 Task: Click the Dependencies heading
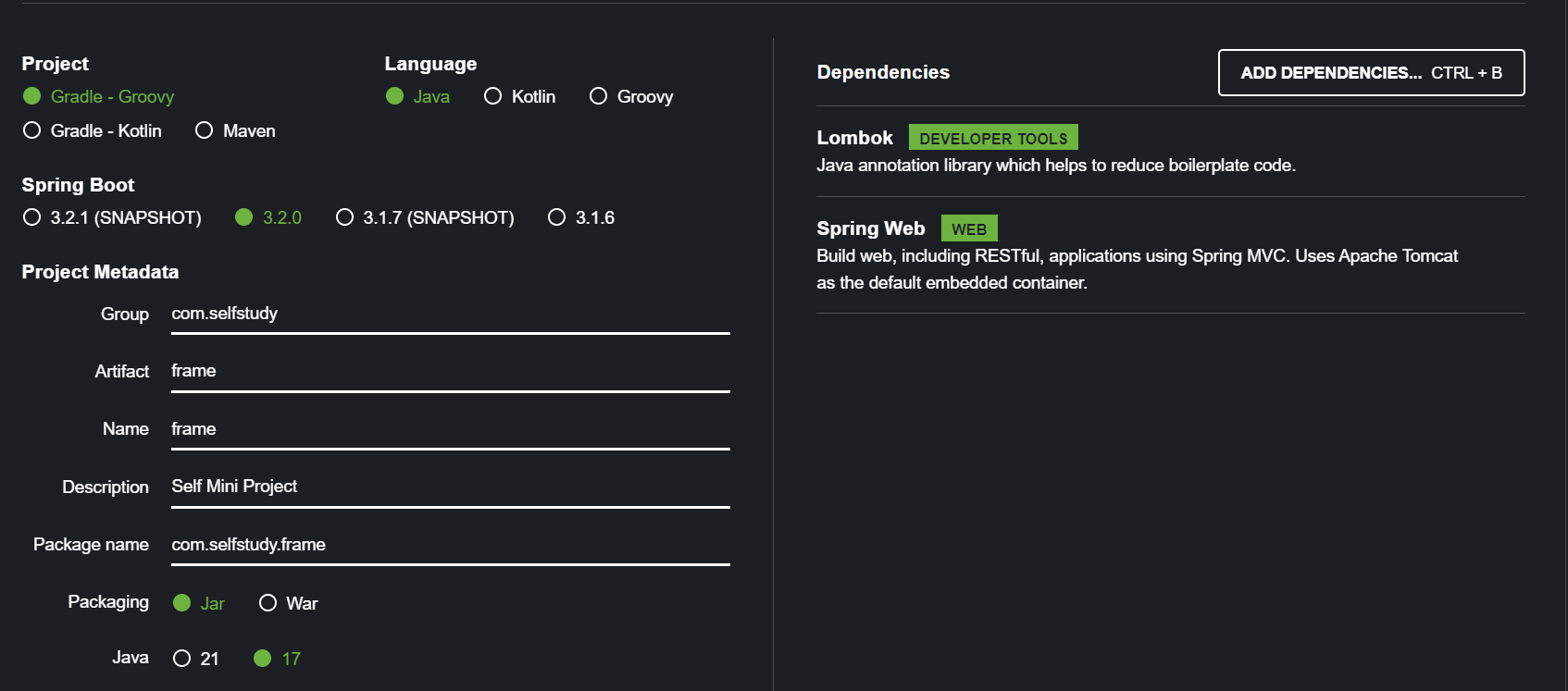point(883,72)
